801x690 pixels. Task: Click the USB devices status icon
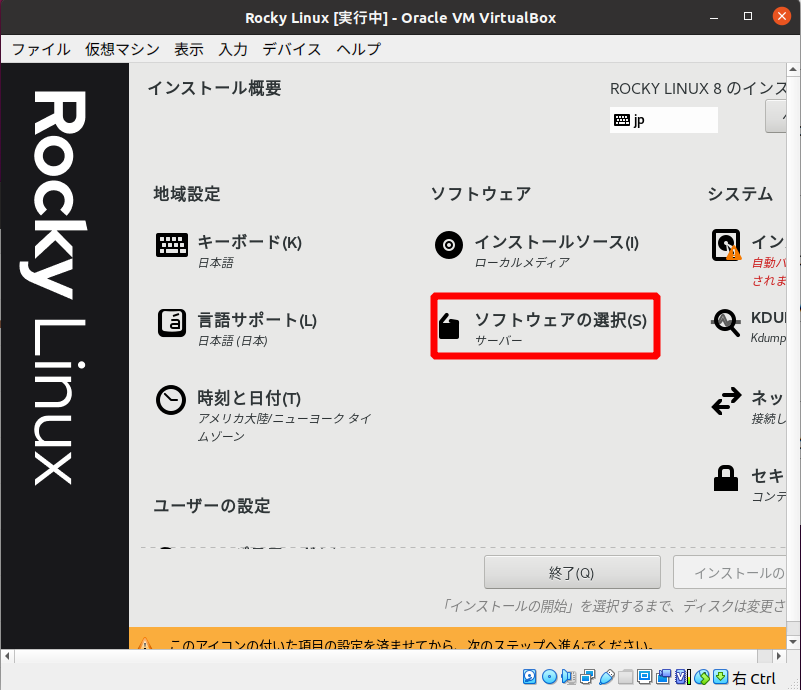pos(606,677)
